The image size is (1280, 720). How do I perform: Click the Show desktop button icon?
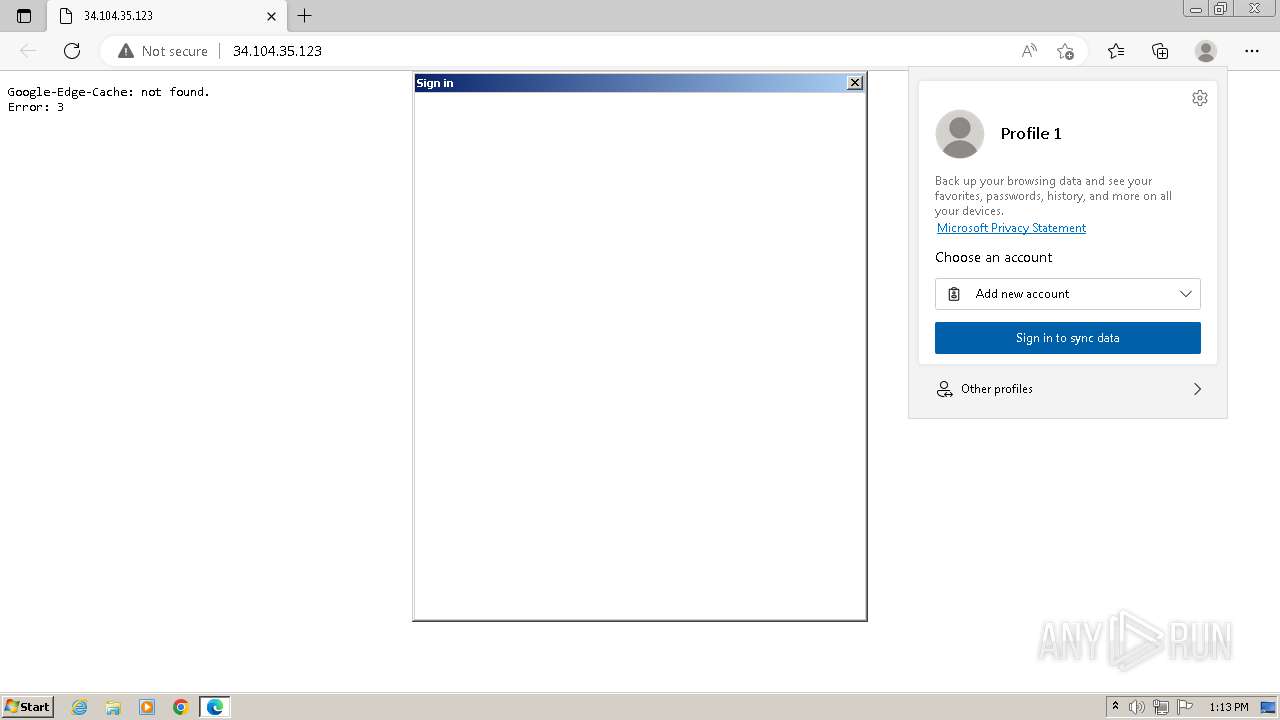1268,707
